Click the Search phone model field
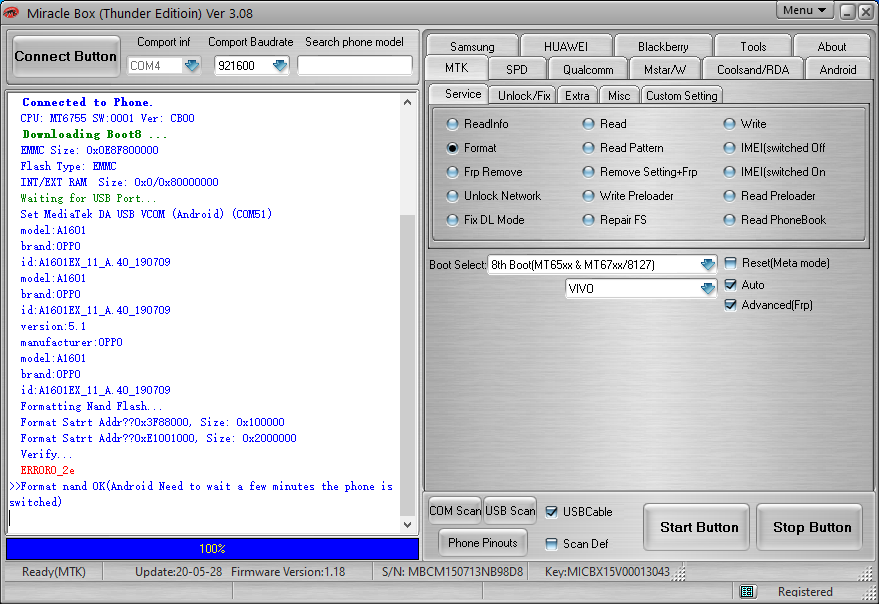Screen dimensions: 879x604 coord(355,66)
